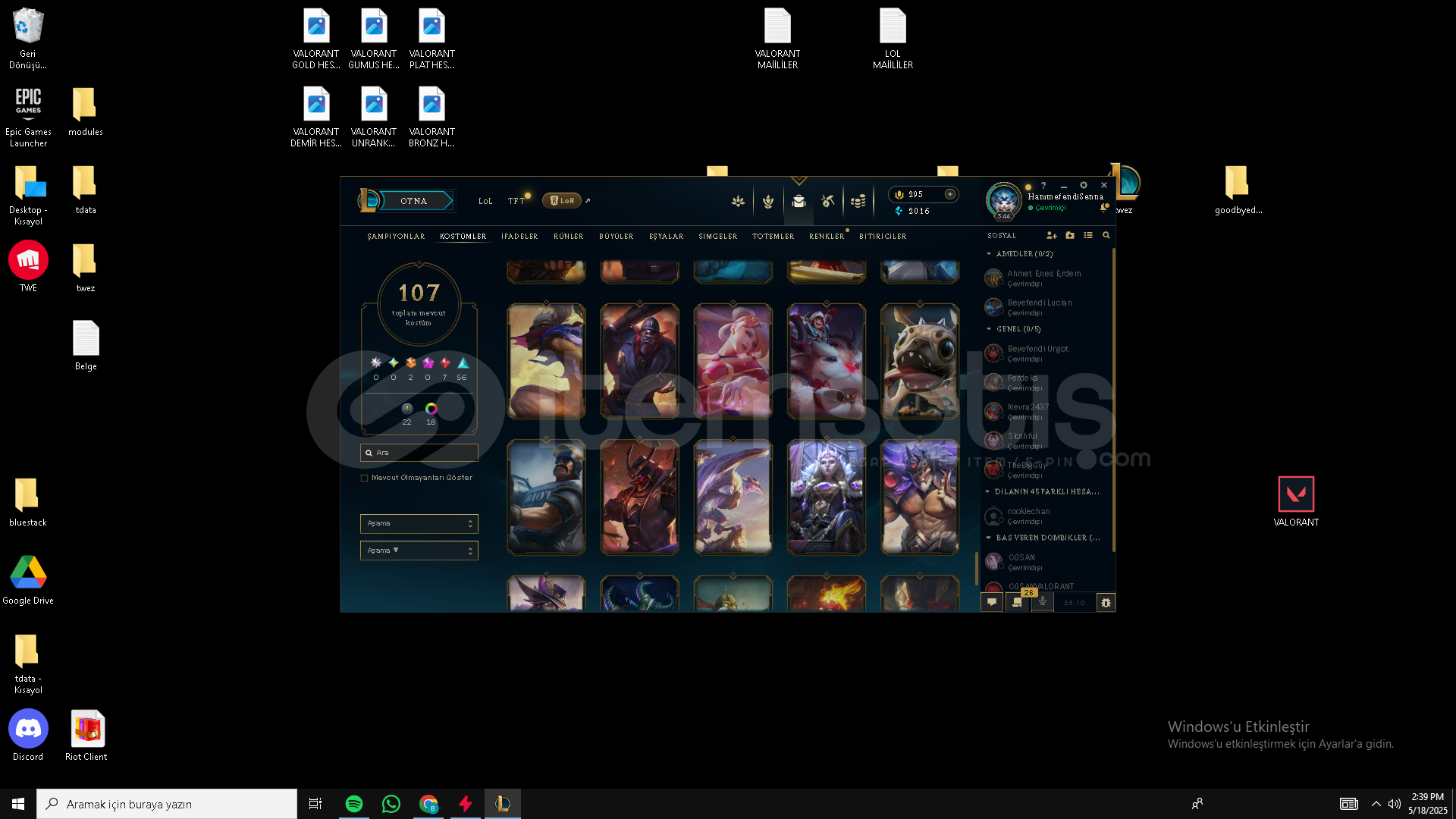Collapse the AMEDLER friends group

(x=989, y=254)
